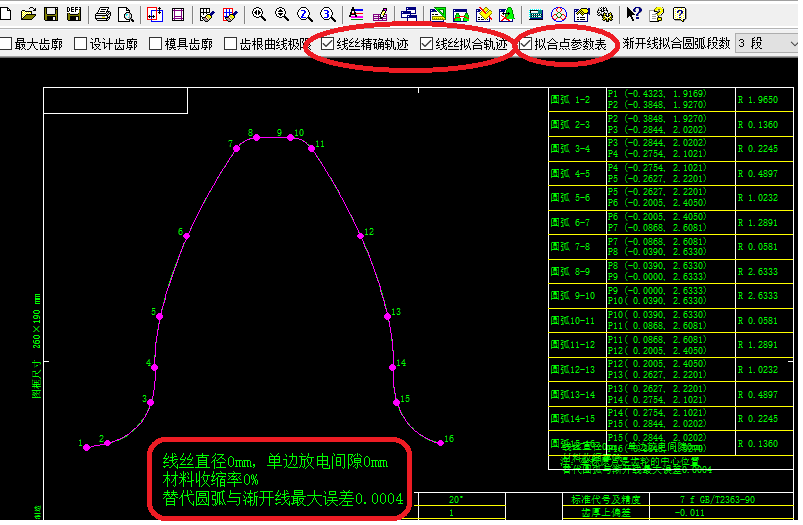803x525 pixels.
Task: Click fitting point 9 at the tooth tip
Action: tap(279, 133)
